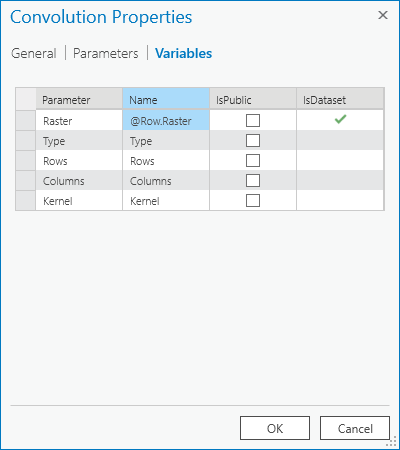
Task: Select the Kernel row header cell
Action: click(x=25, y=200)
